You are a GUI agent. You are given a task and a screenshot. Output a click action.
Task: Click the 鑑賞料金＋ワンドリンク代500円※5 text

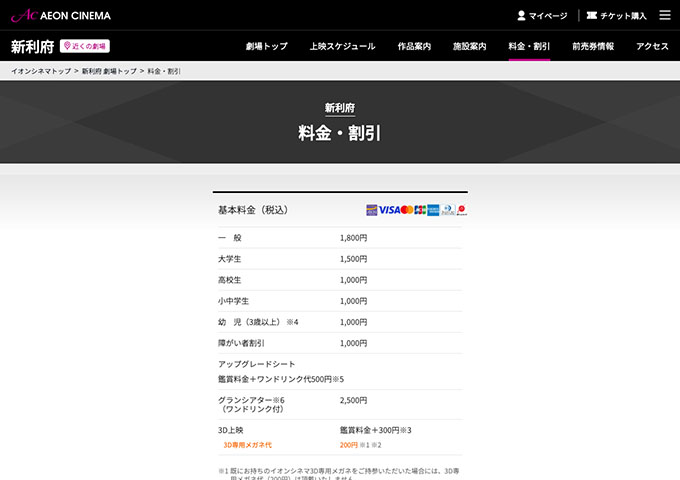[281, 379]
